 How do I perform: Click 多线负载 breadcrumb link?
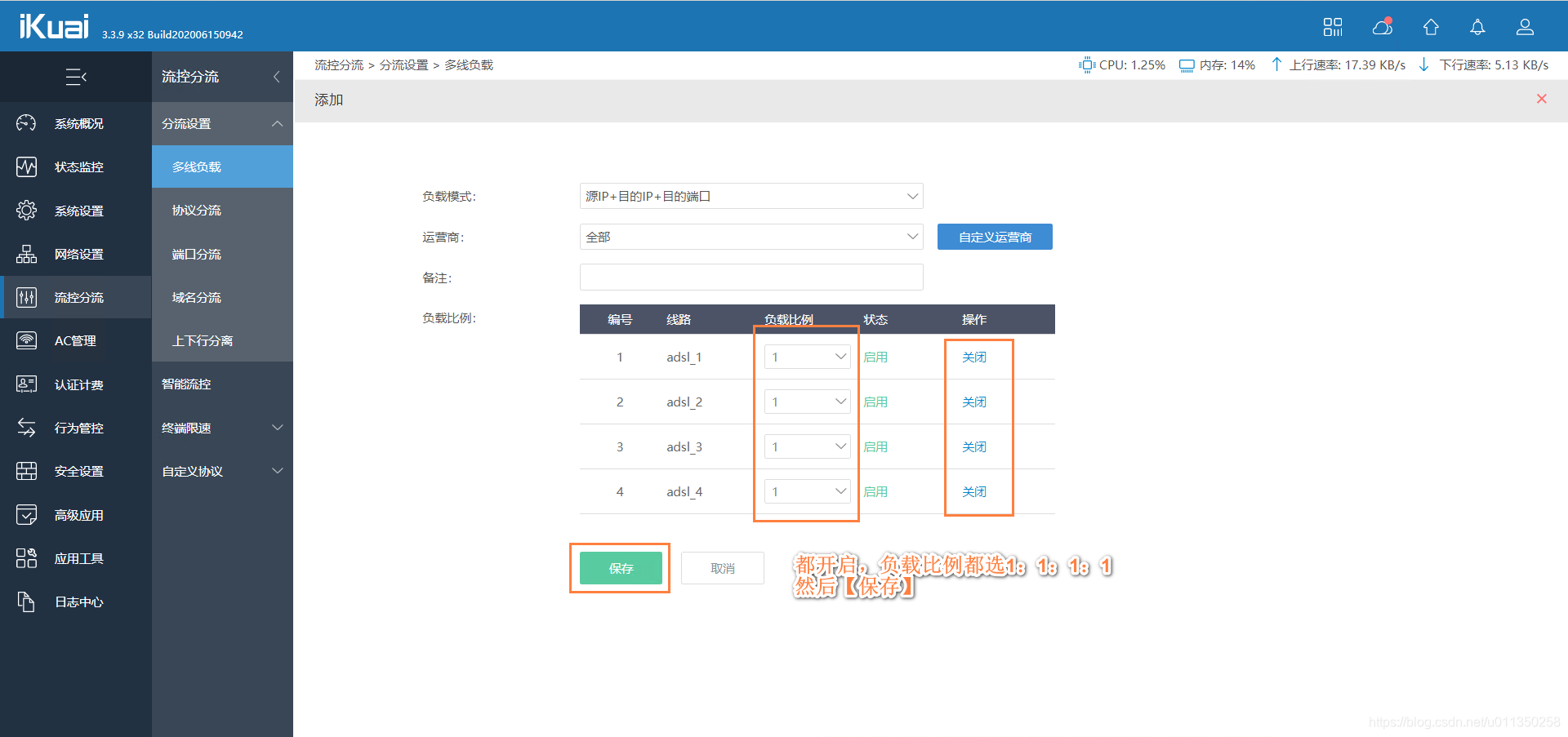tap(469, 65)
